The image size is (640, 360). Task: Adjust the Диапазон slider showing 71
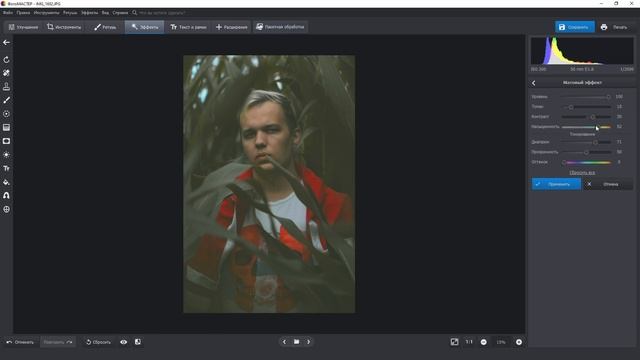[586, 142]
